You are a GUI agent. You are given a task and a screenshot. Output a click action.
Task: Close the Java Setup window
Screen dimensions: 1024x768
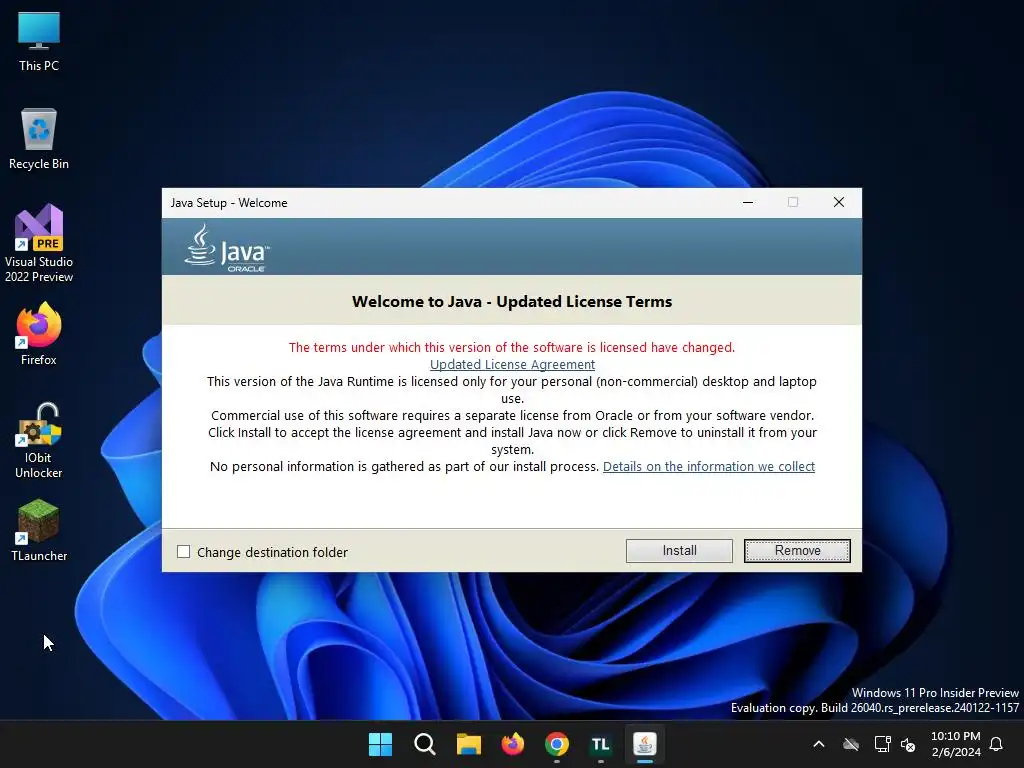839,202
